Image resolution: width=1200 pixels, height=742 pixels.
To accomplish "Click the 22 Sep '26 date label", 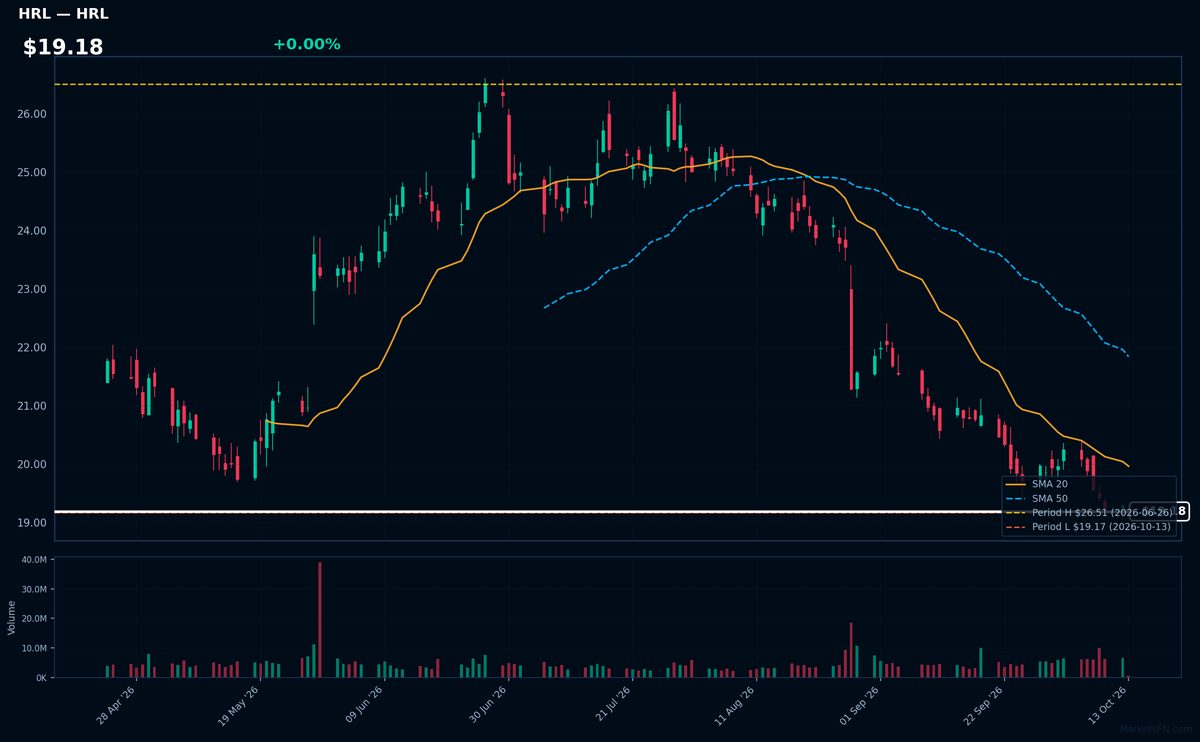I will [x=983, y=706].
